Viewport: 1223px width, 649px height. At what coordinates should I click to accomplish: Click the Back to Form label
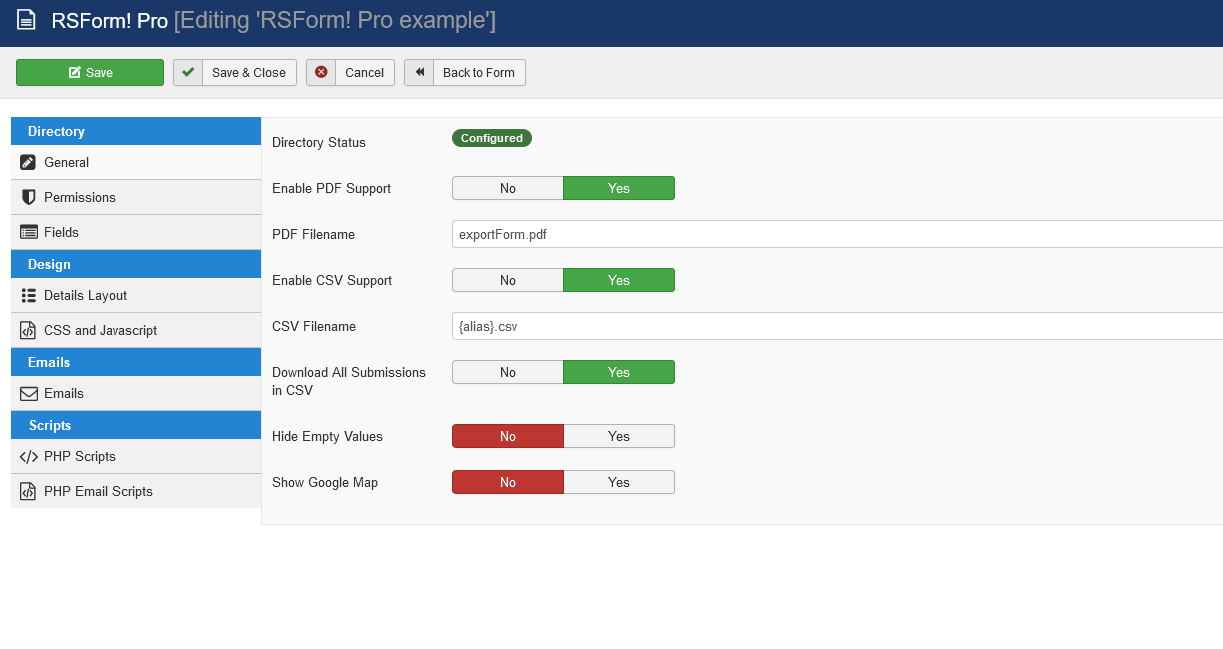click(479, 73)
